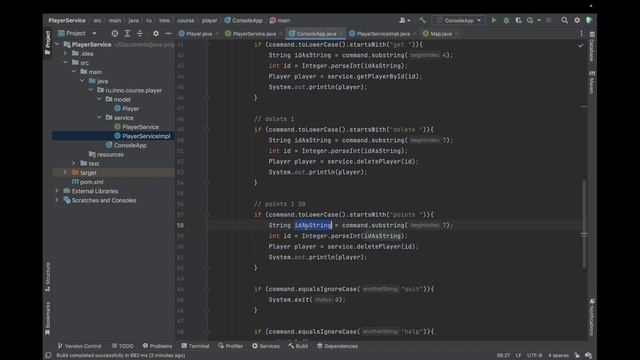Screen dimensions: 640x360
Task: Open Project panel options gear
Action: 156,33
